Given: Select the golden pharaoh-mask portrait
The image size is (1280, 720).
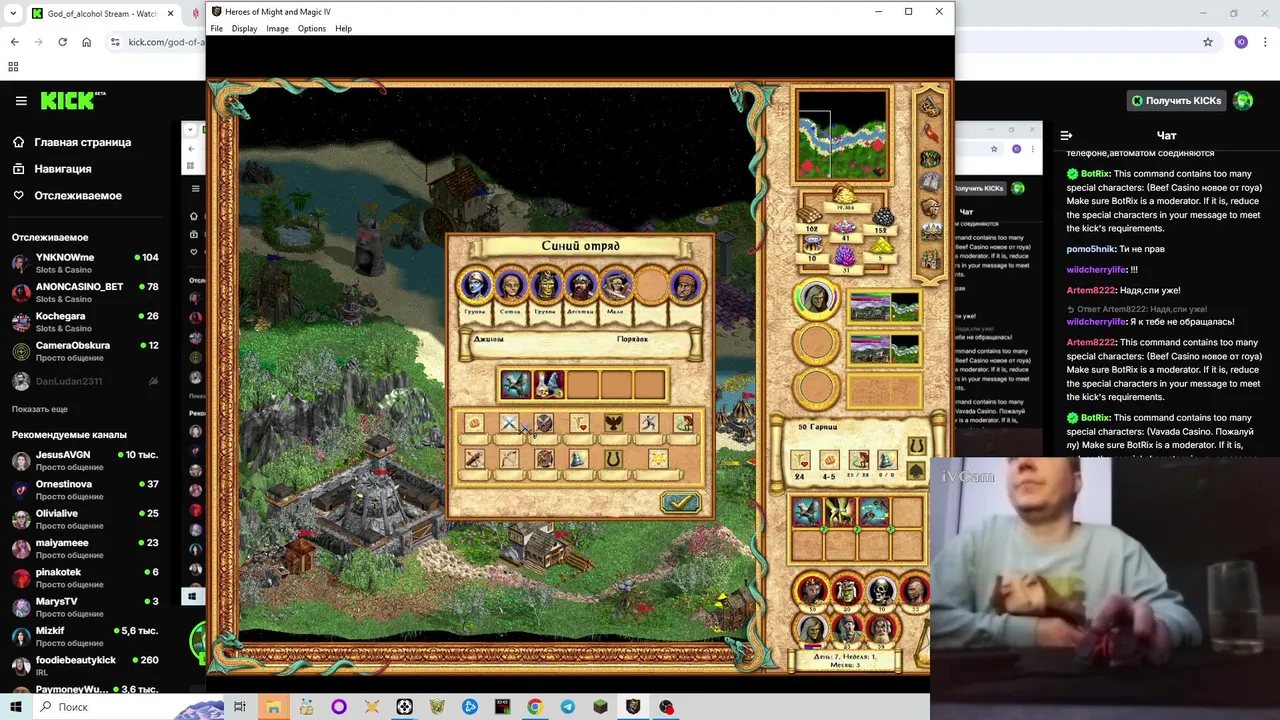Looking at the screenshot, I should (546, 285).
